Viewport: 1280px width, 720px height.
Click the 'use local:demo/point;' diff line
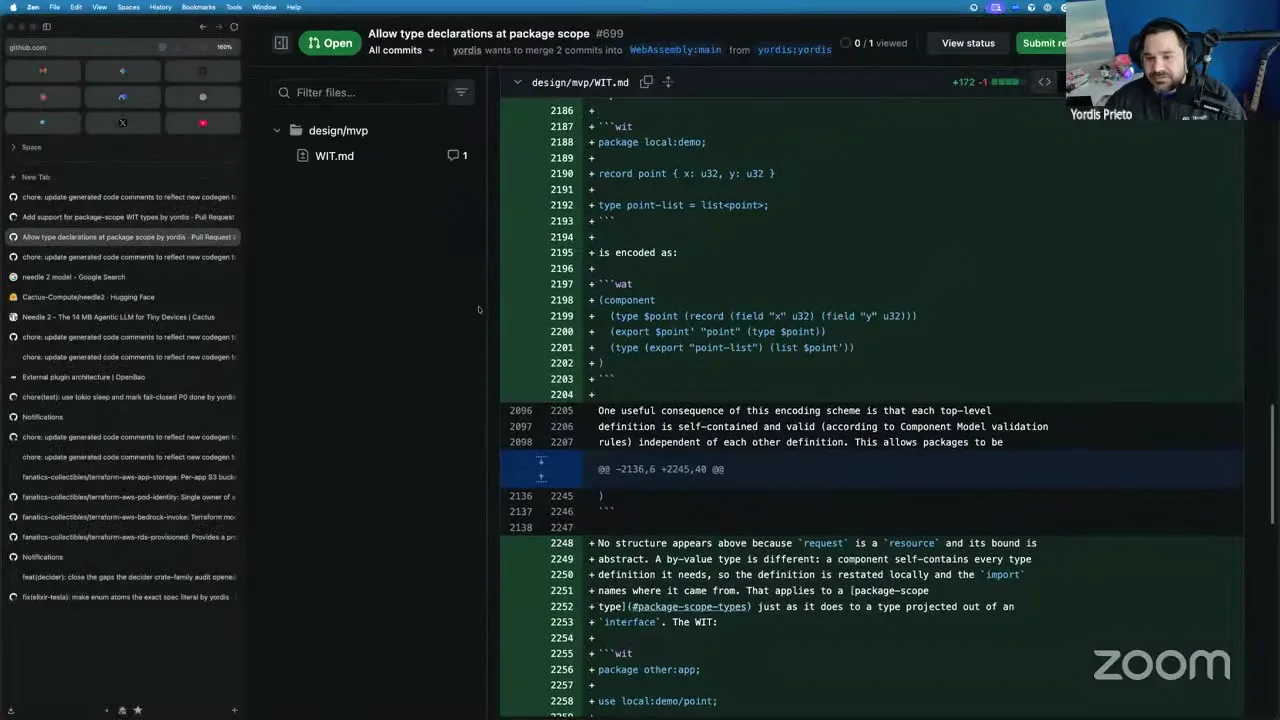(657, 701)
